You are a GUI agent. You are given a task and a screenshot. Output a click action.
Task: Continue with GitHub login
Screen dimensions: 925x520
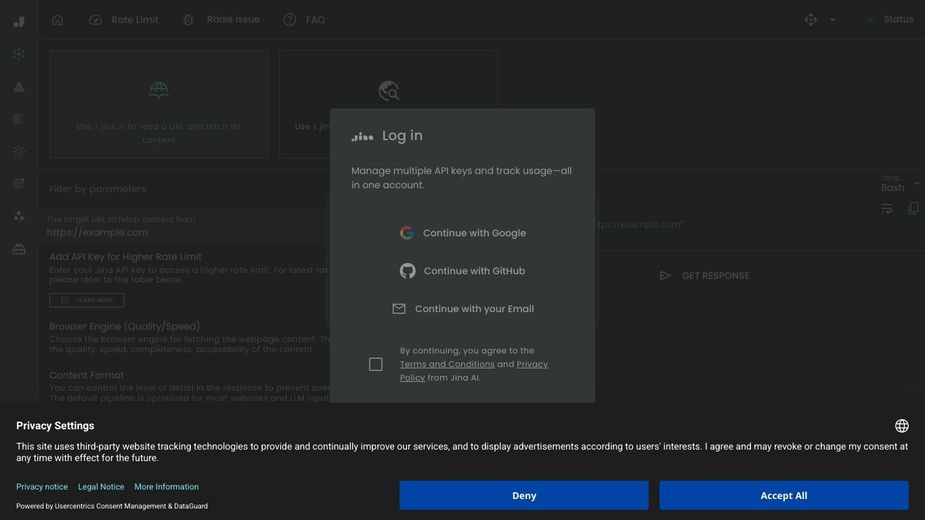[x=463, y=271]
